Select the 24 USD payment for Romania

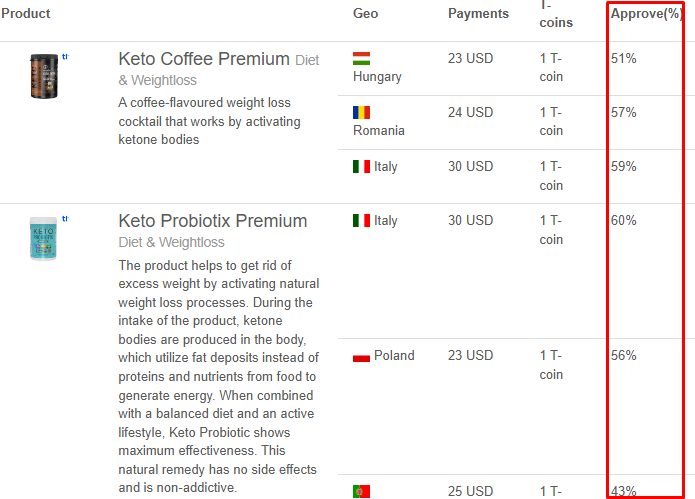click(470, 113)
